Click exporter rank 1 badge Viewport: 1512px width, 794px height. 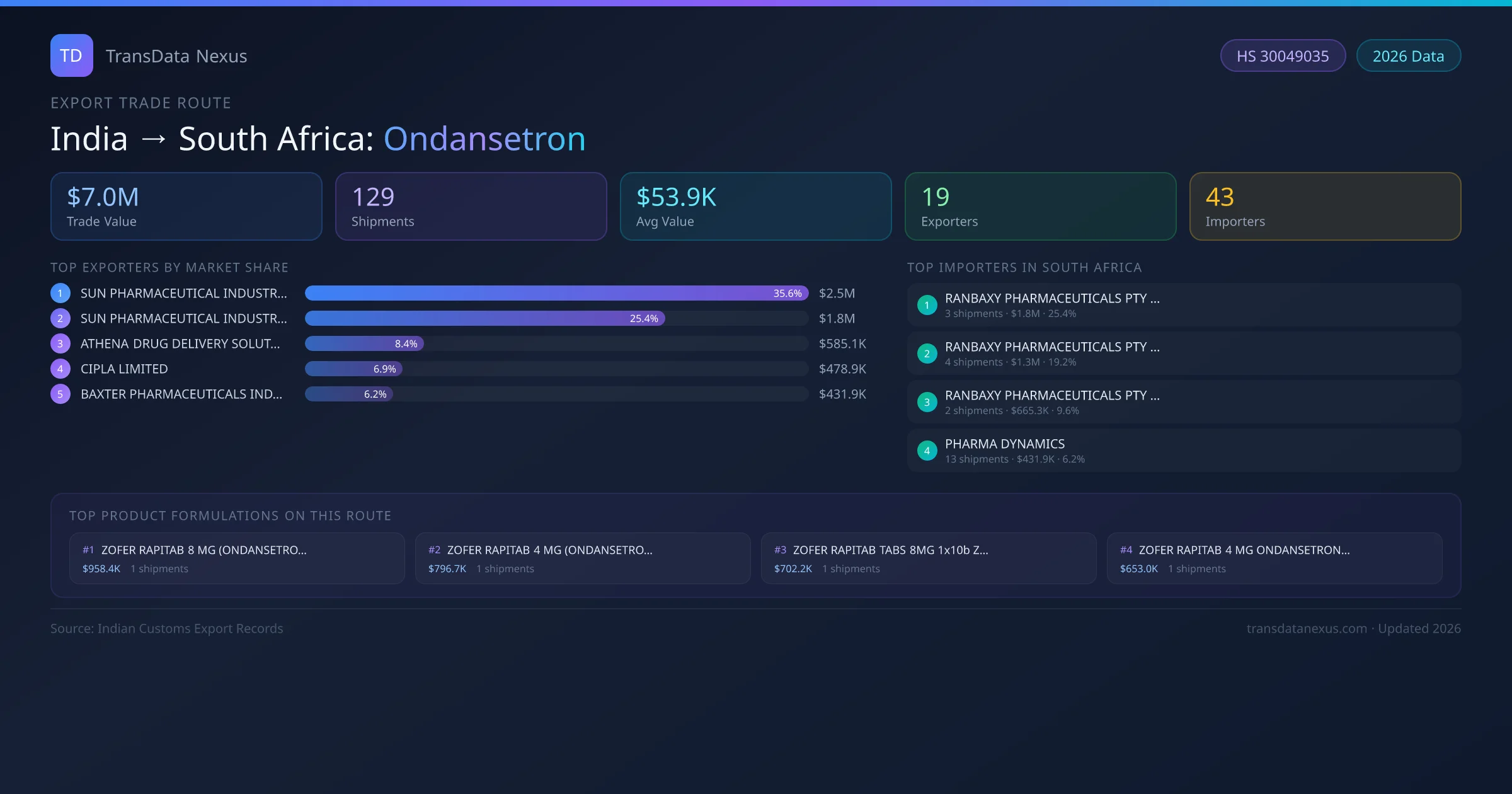click(x=60, y=293)
